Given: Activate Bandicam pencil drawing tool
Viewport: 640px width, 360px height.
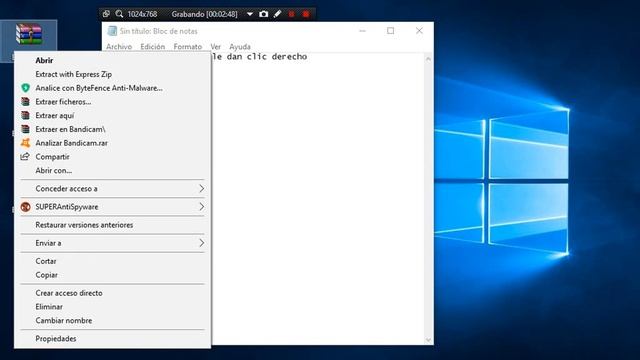Looking at the screenshot, I should [278, 14].
